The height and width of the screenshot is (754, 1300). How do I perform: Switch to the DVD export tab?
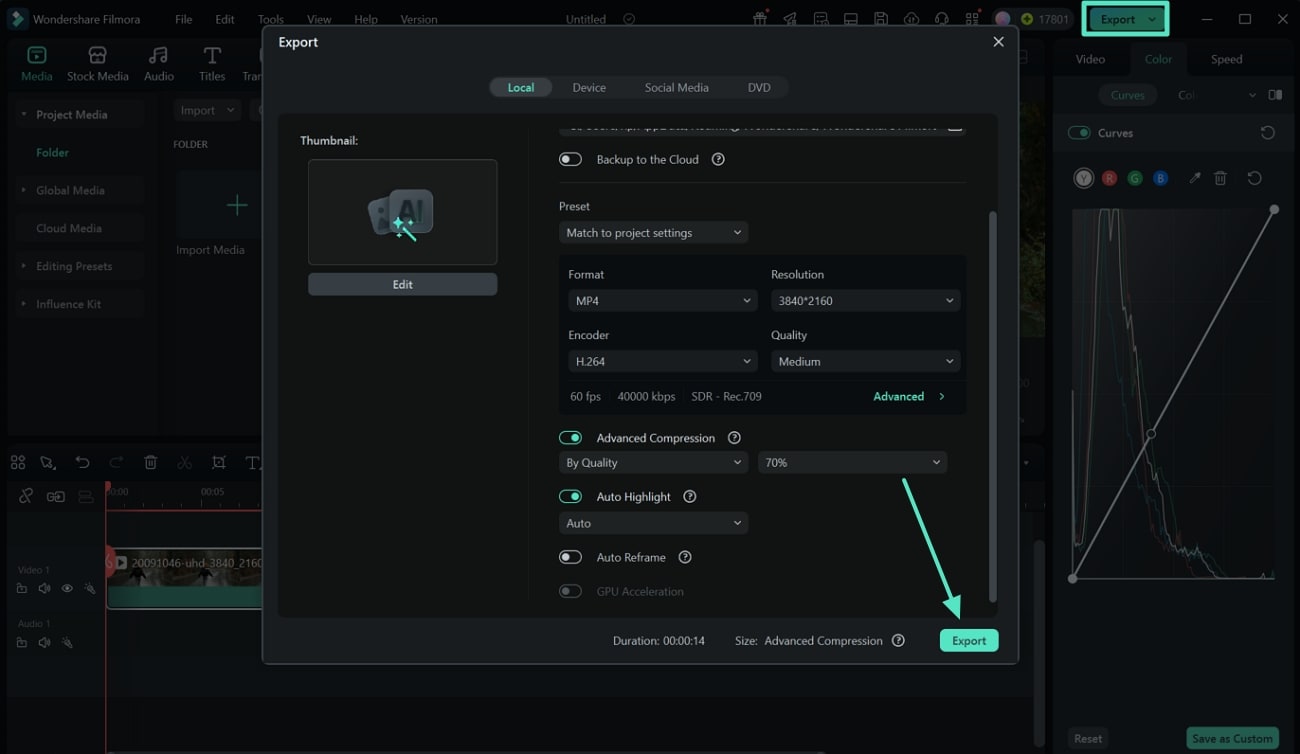pyautogui.click(x=759, y=88)
